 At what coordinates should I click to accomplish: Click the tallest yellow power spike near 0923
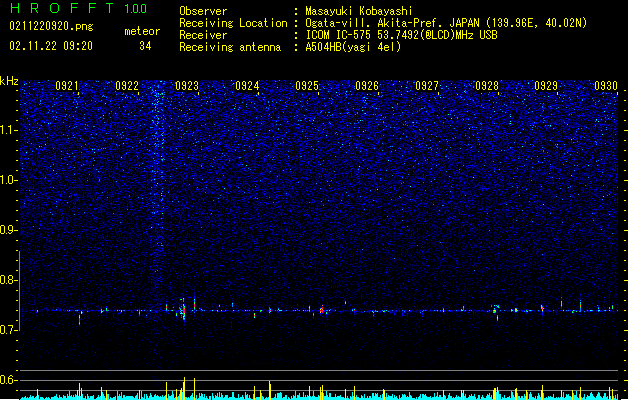pyautogui.click(x=185, y=388)
